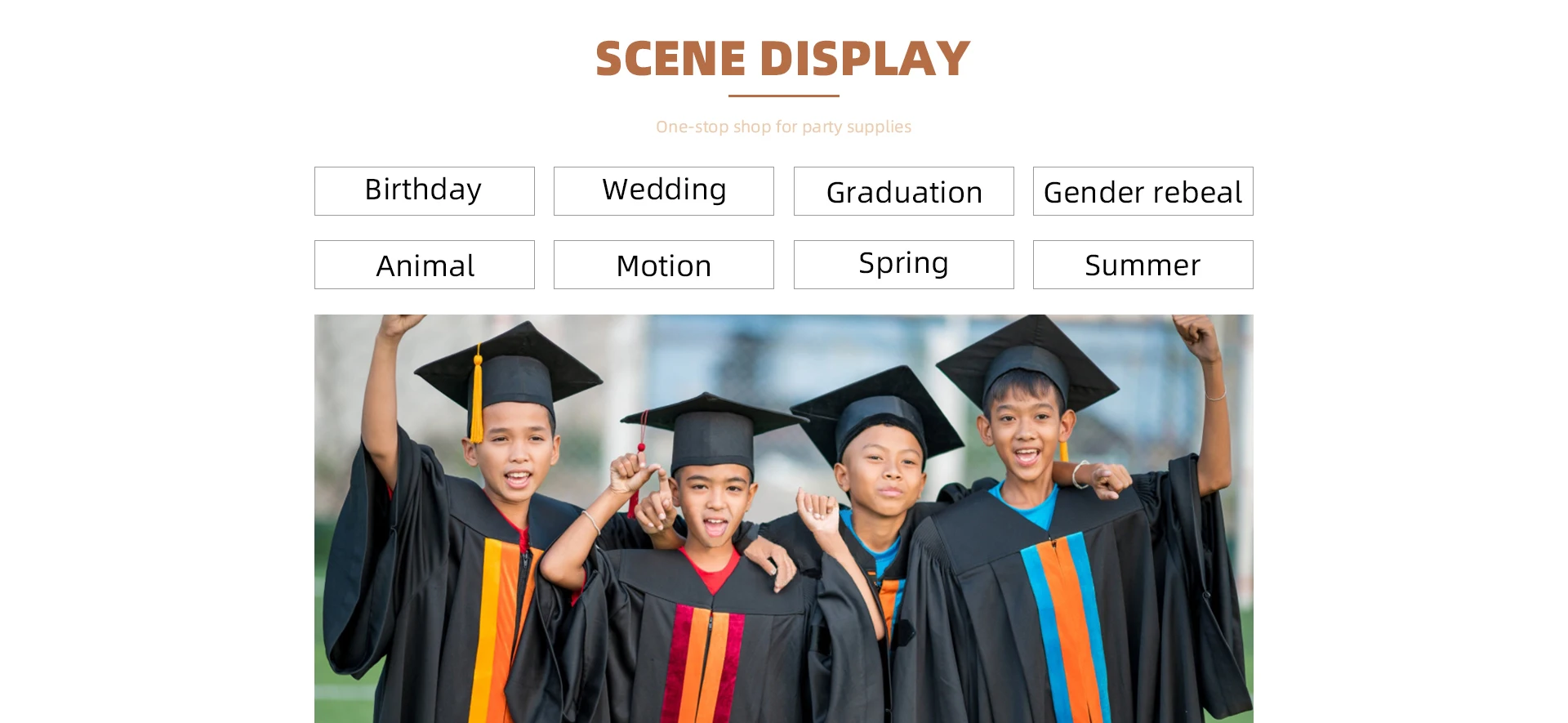
Task: Choose the Summer scene tab
Action: click(1143, 265)
